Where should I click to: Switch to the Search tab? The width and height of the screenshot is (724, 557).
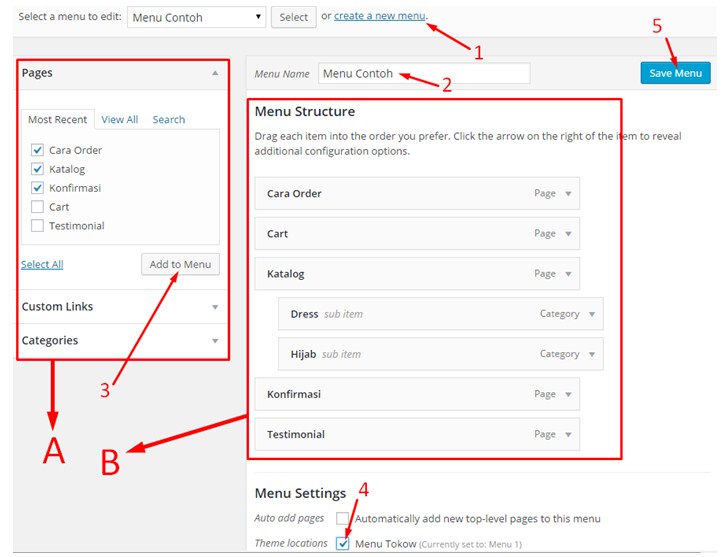click(169, 120)
